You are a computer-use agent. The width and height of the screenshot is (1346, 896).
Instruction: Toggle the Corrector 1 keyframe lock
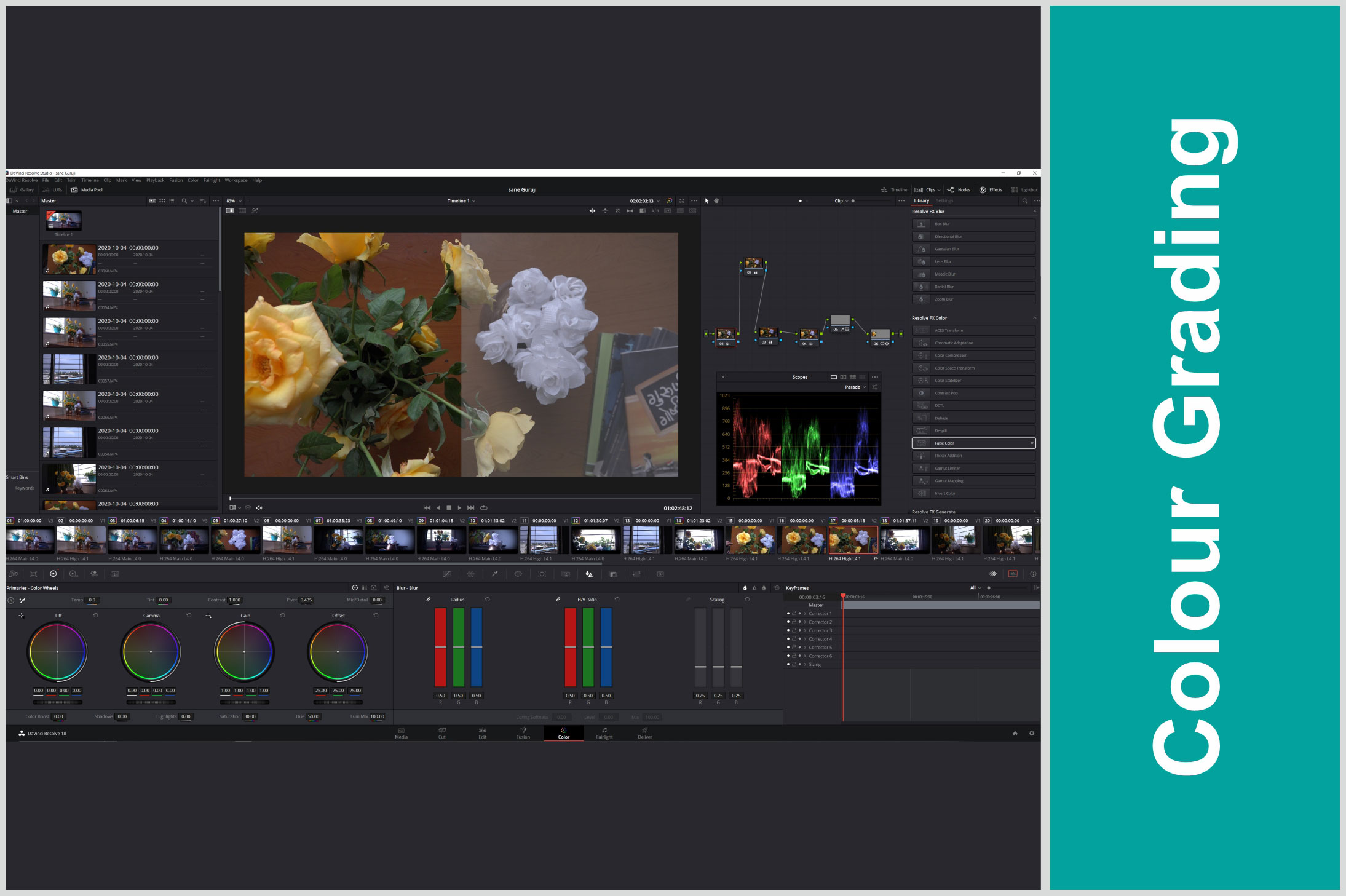coord(794,614)
